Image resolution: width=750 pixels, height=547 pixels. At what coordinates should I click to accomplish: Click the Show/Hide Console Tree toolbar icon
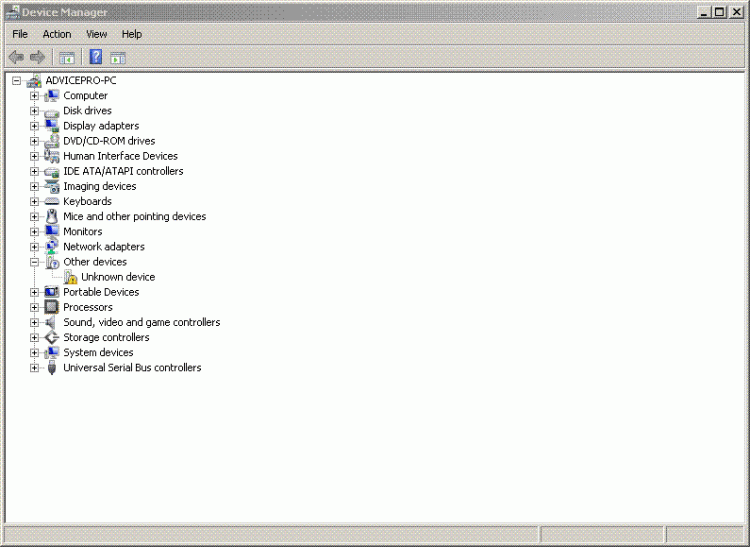pos(67,58)
